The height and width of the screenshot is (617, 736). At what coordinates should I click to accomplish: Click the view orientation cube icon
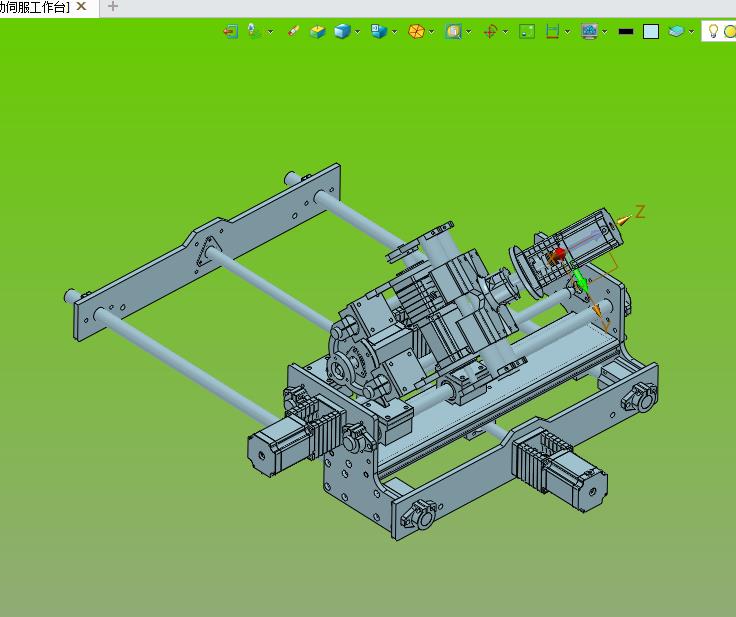tap(378, 31)
